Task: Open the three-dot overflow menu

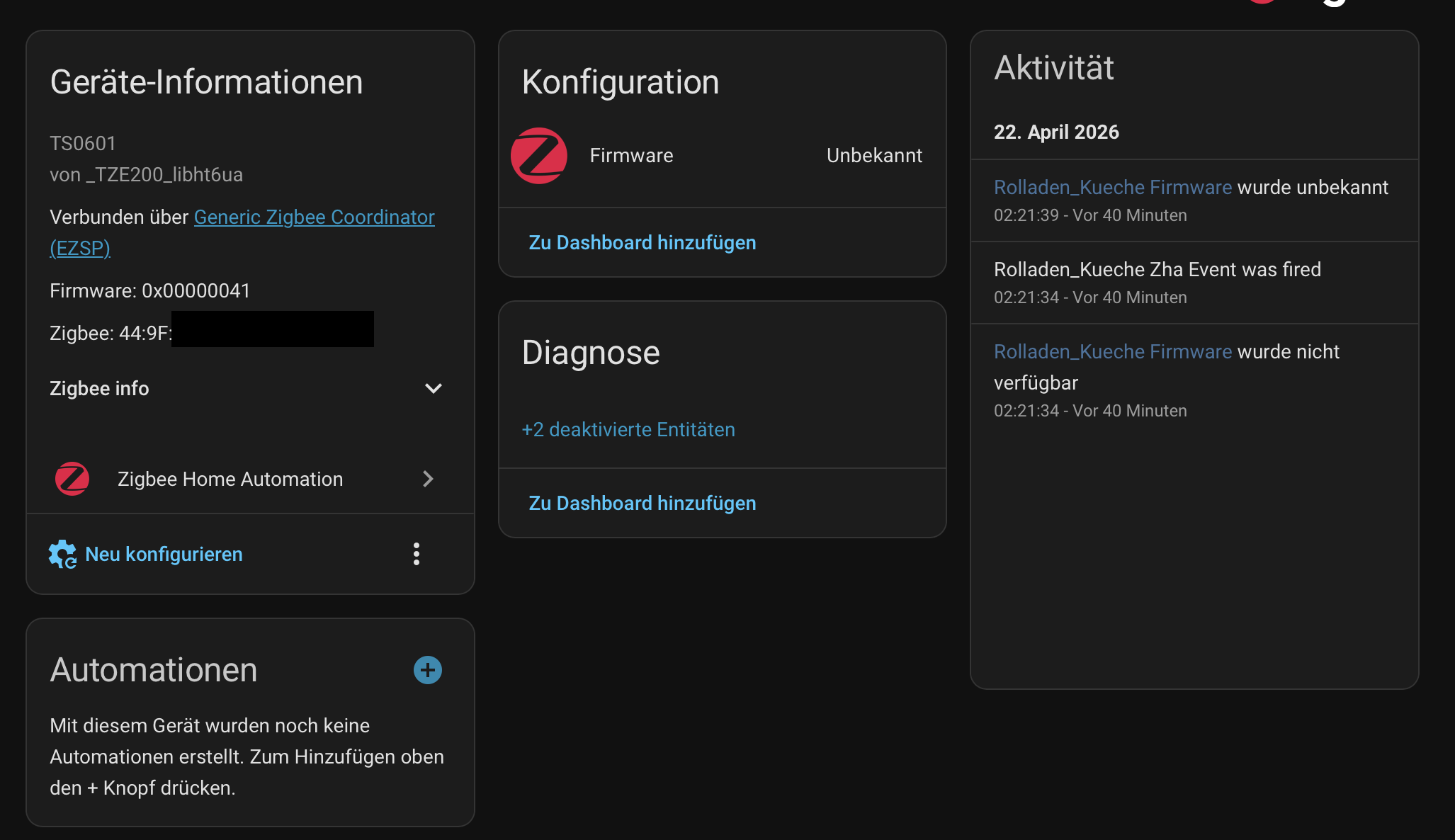Action: pyautogui.click(x=417, y=554)
